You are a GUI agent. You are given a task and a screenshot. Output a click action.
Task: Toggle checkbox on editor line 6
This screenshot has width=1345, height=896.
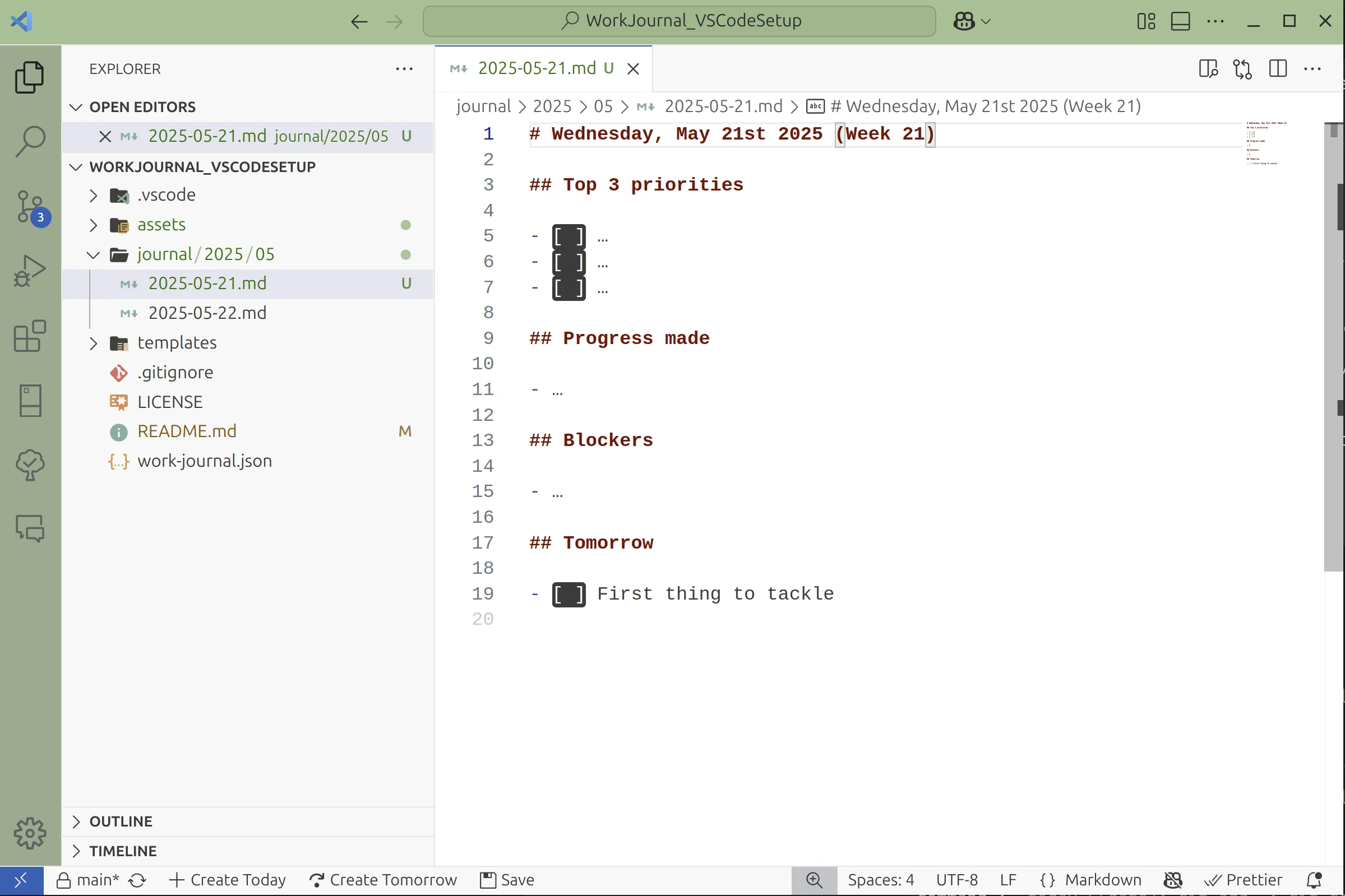pyautogui.click(x=568, y=262)
